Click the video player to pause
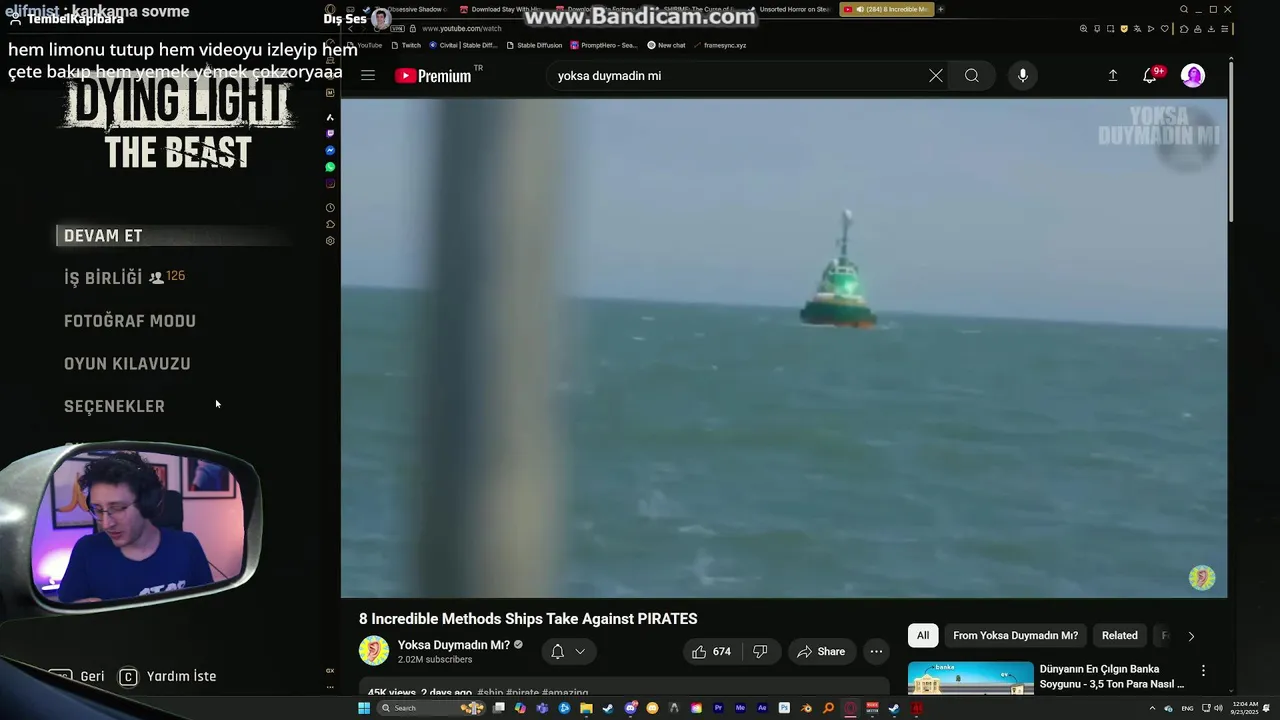 (x=784, y=347)
